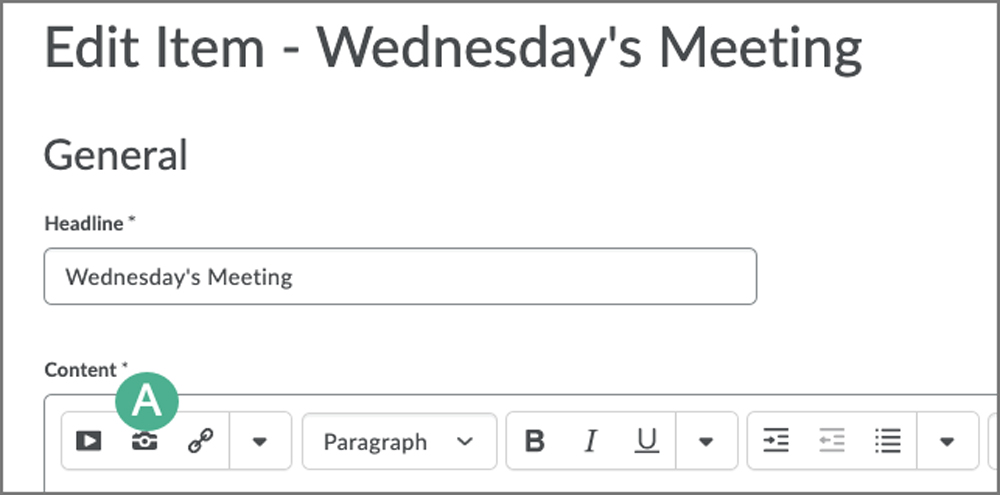The image size is (1000, 495).
Task: Toggle Bold formatting
Action: point(534,441)
